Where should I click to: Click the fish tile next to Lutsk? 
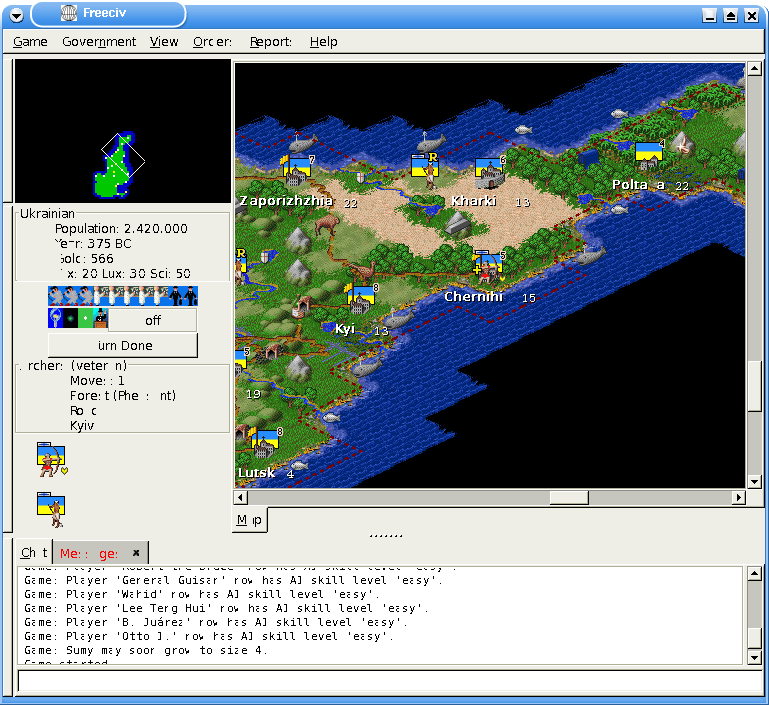tap(300, 465)
